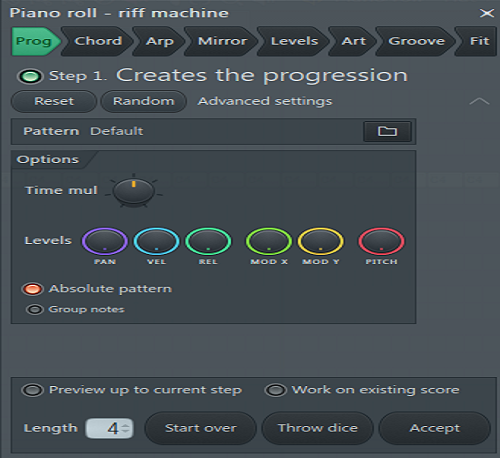
Task: Enable Preview up to current step
Action: [x=32, y=390]
